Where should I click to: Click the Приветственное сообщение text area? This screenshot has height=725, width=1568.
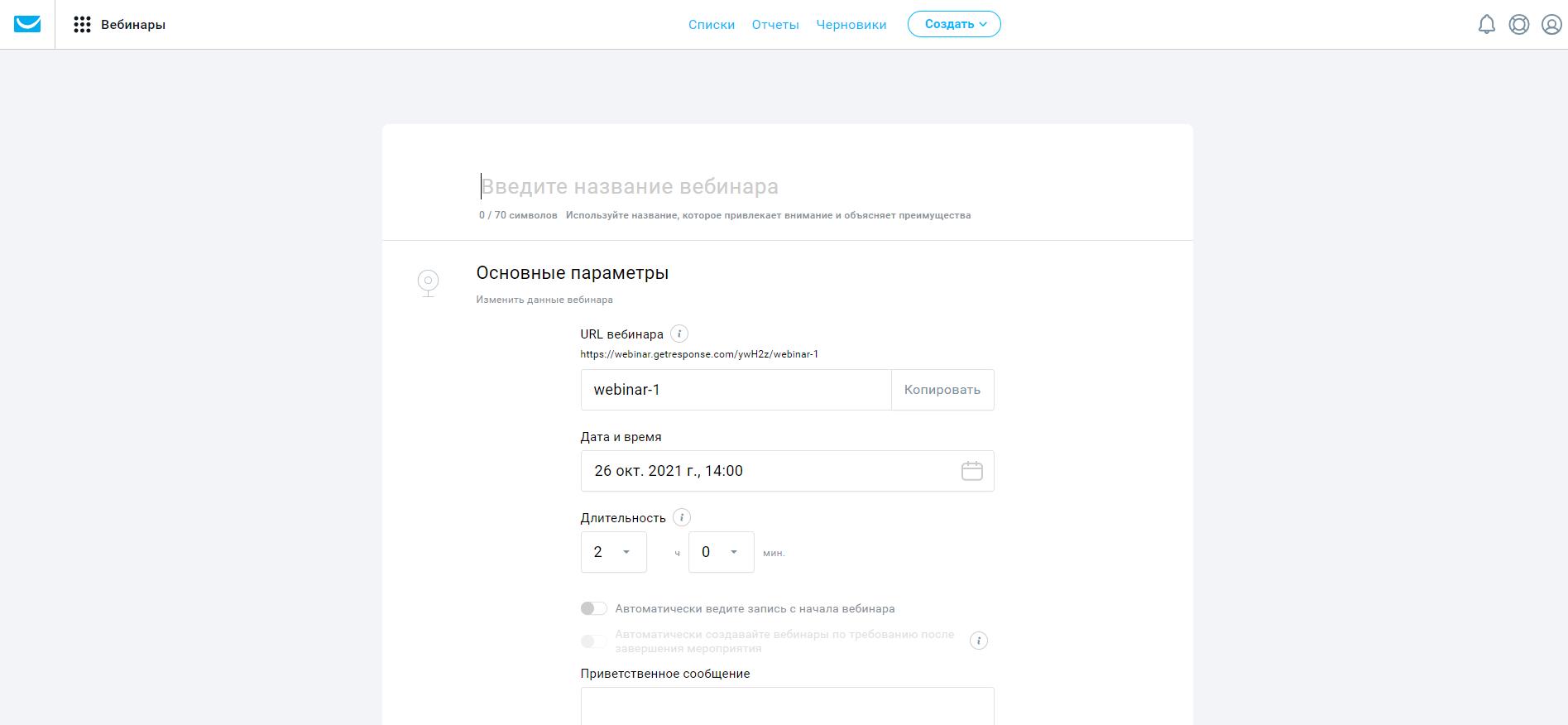point(788,706)
